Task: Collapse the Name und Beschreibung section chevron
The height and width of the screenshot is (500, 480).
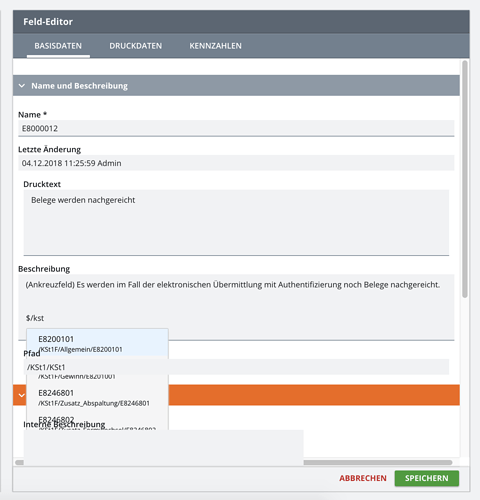Action: point(22,86)
